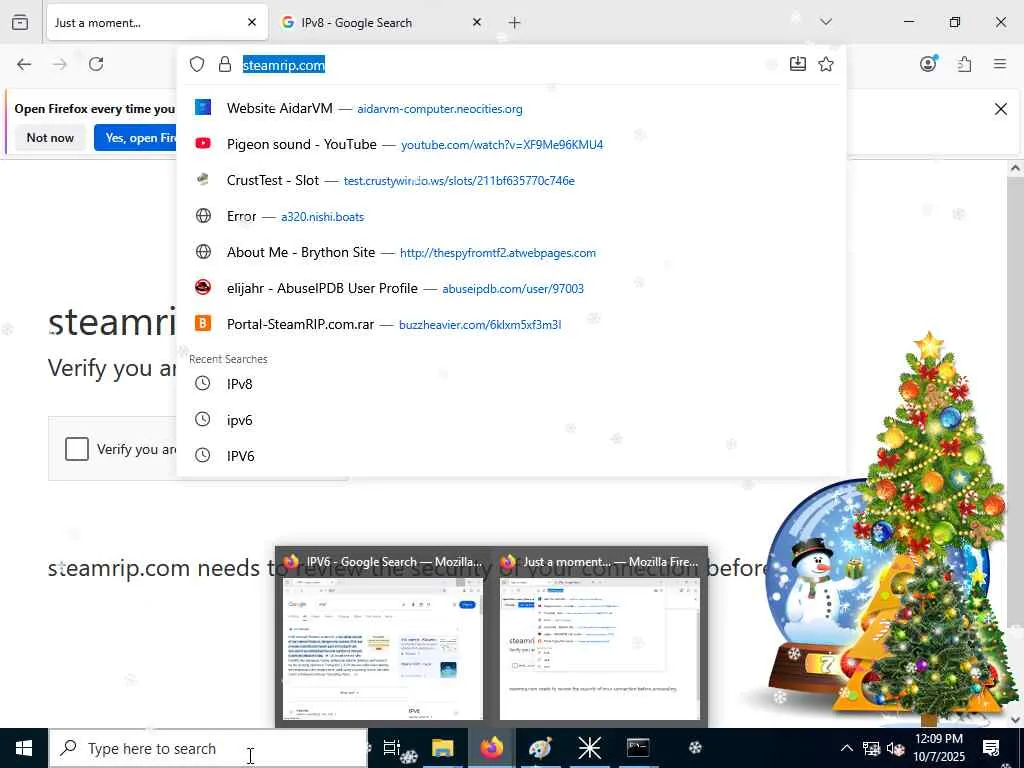
Task: Open tracking protection shield icon
Action: [x=197, y=64]
